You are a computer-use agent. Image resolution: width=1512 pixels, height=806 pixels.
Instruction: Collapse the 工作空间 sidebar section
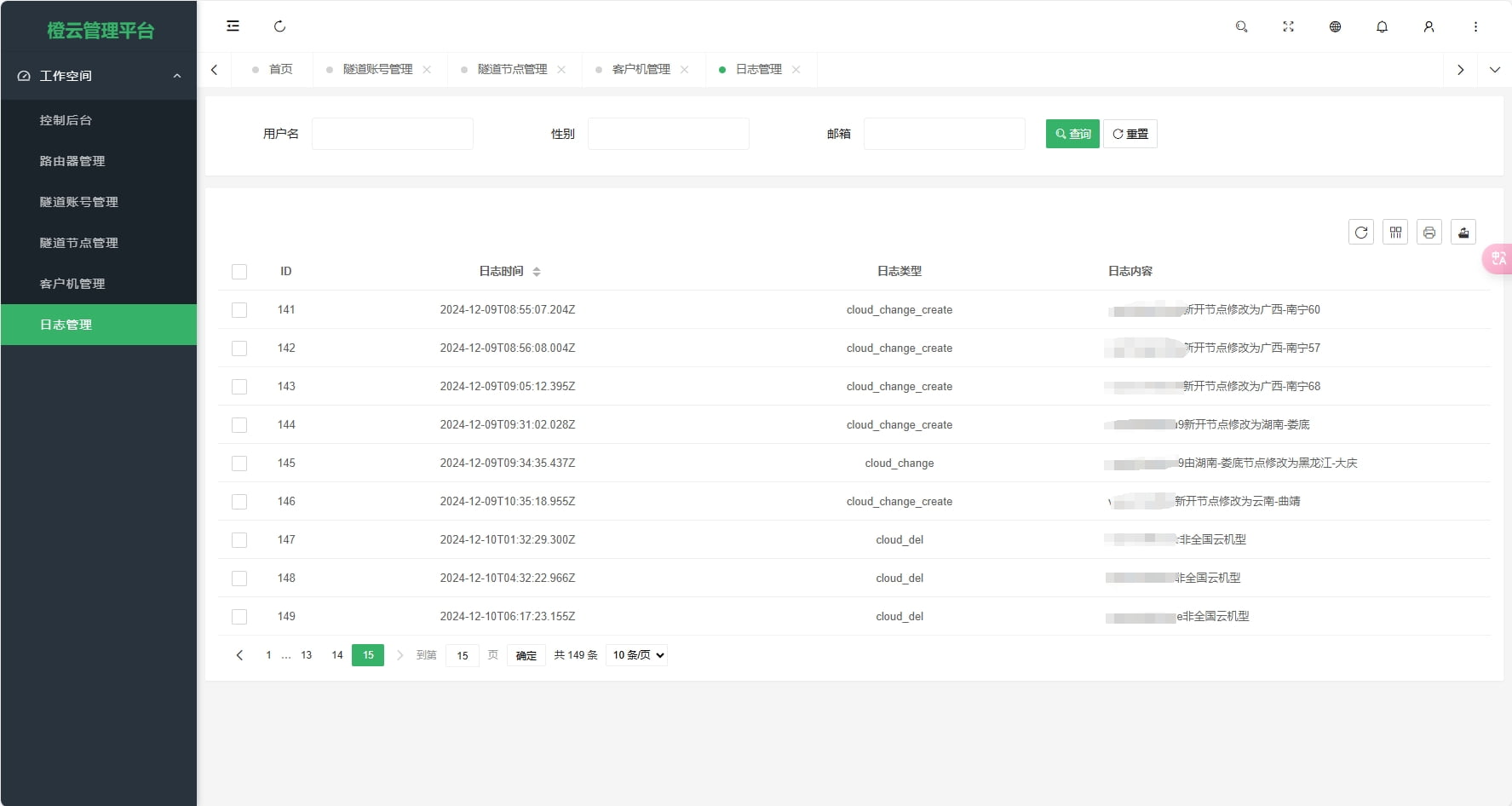pos(177,76)
